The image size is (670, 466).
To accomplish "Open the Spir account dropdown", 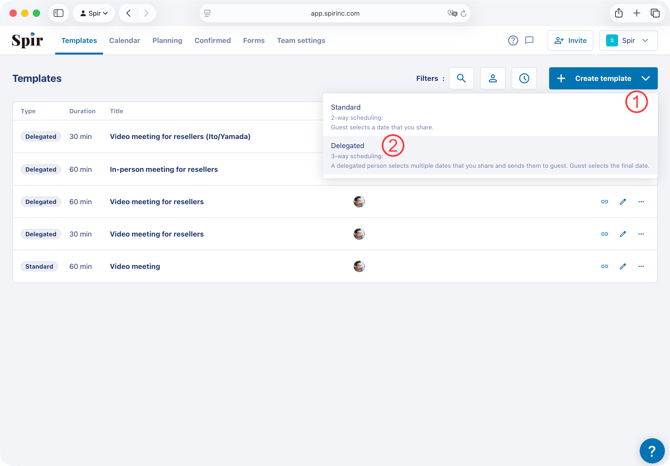I will pyautogui.click(x=628, y=41).
